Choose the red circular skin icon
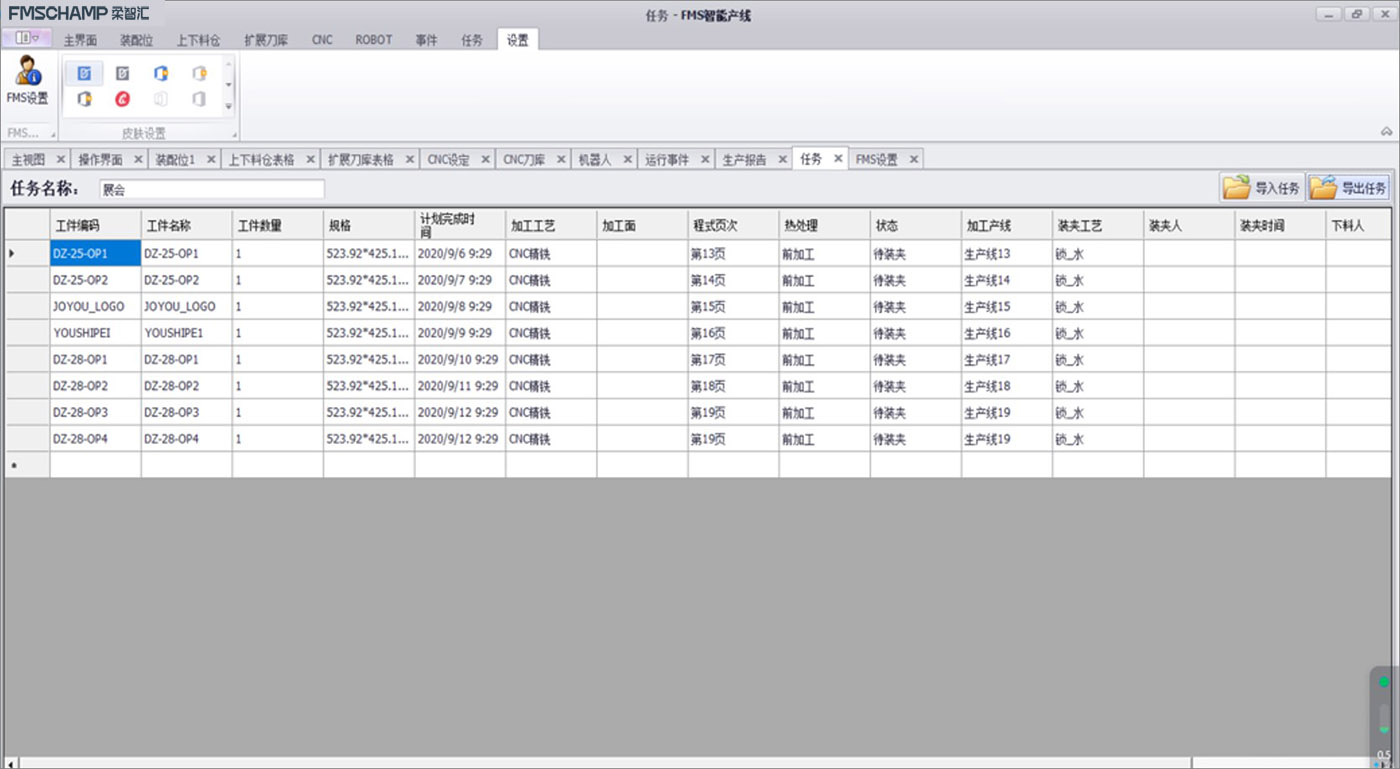The image size is (1400, 769). (x=122, y=99)
